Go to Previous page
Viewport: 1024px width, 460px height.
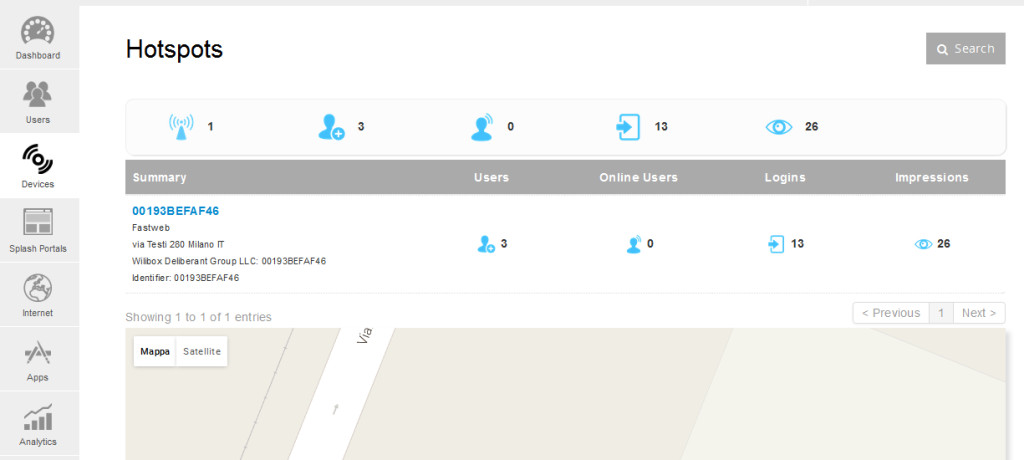(x=891, y=313)
